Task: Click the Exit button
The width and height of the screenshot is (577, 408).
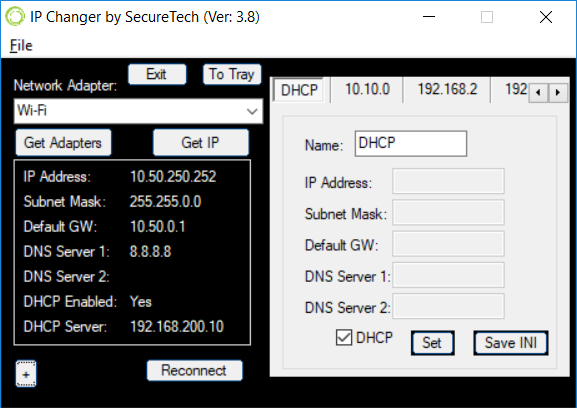Action: pos(157,74)
